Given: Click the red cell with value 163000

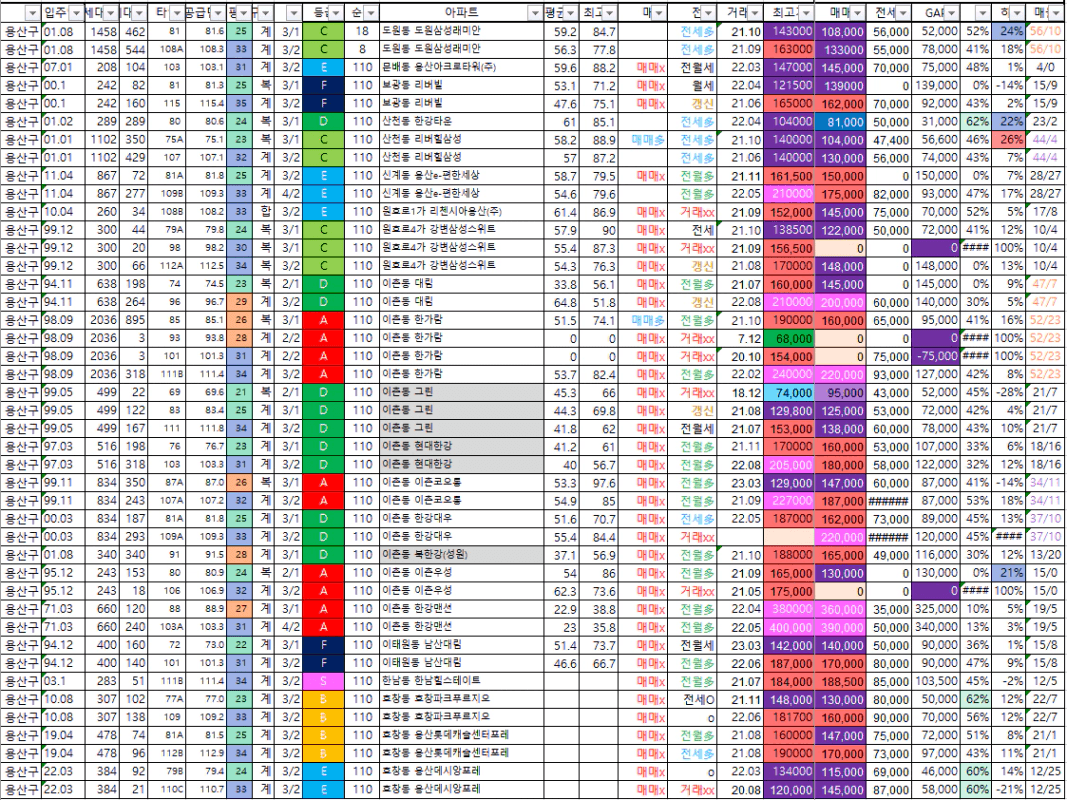Looking at the screenshot, I should [789, 49].
